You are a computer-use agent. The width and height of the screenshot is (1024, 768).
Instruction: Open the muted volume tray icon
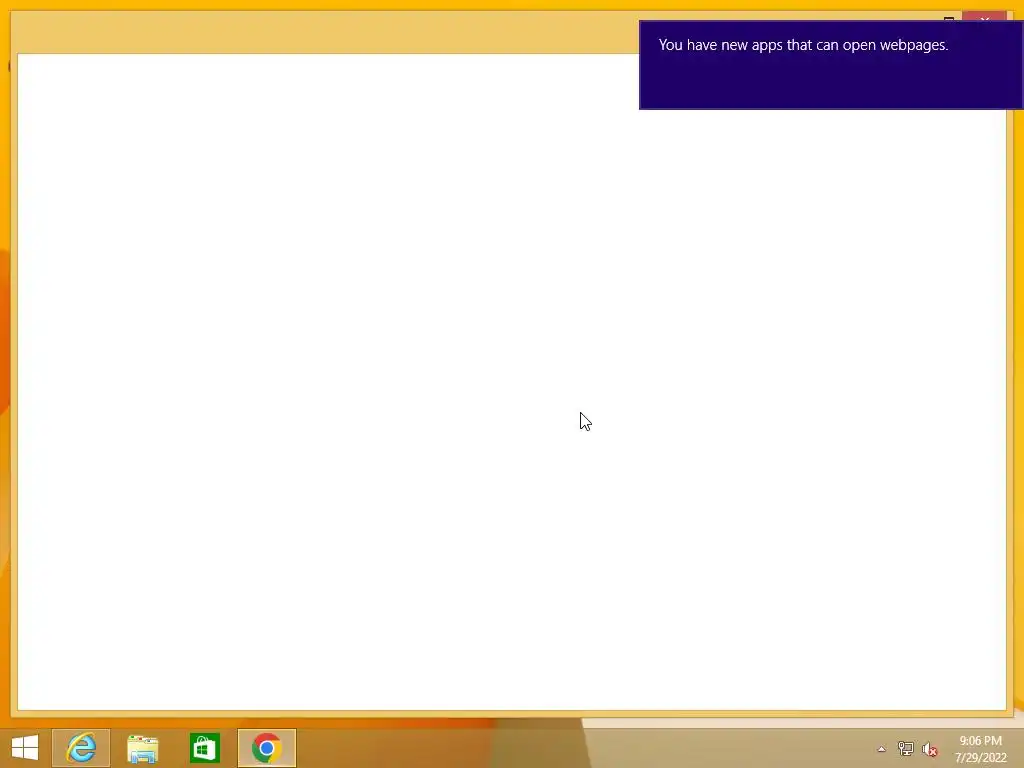(x=929, y=749)
